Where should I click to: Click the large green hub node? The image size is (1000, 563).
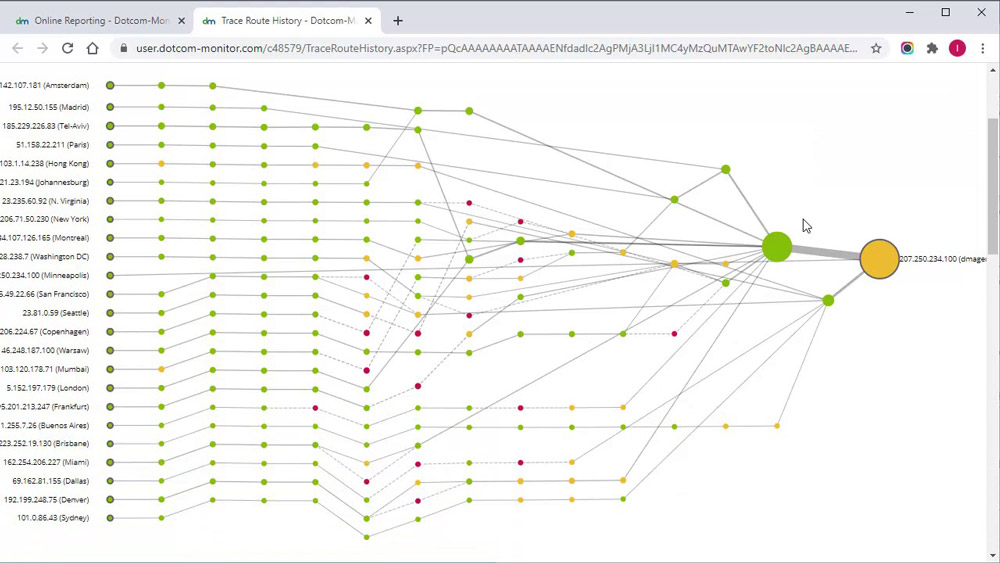tap(777, 247)
